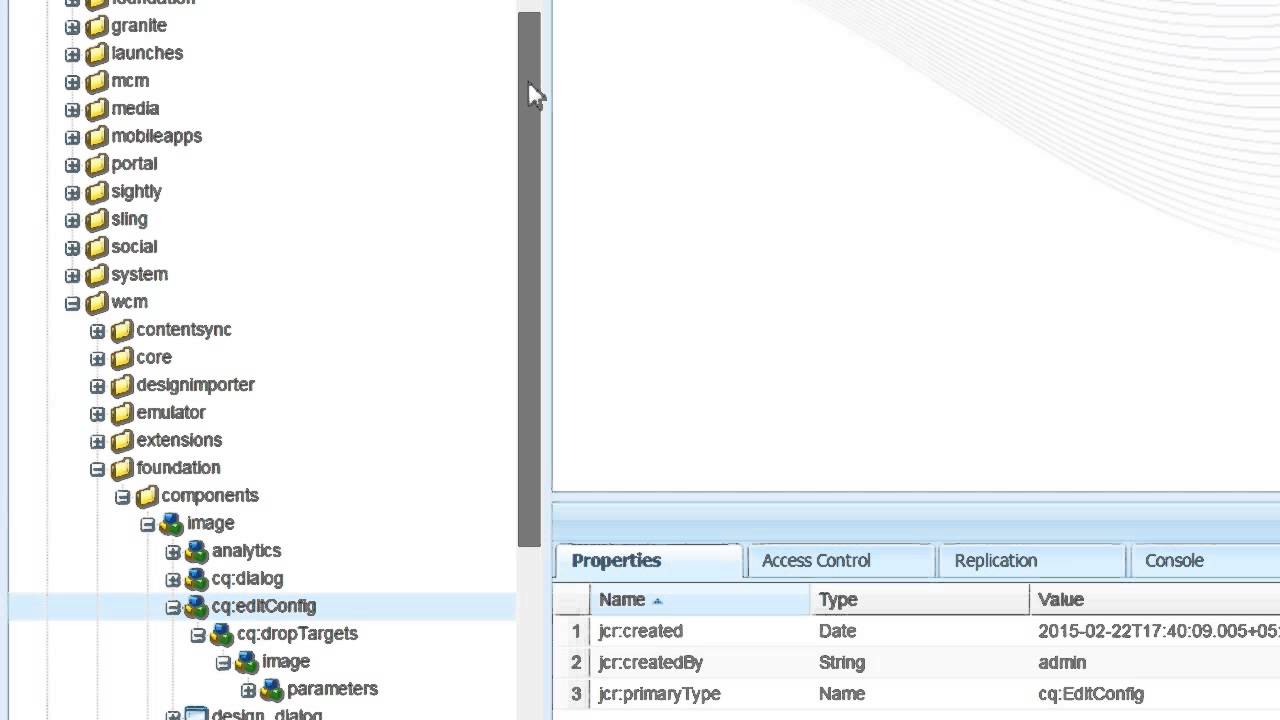Select the designimporter tree label

[x=195, y=385]
